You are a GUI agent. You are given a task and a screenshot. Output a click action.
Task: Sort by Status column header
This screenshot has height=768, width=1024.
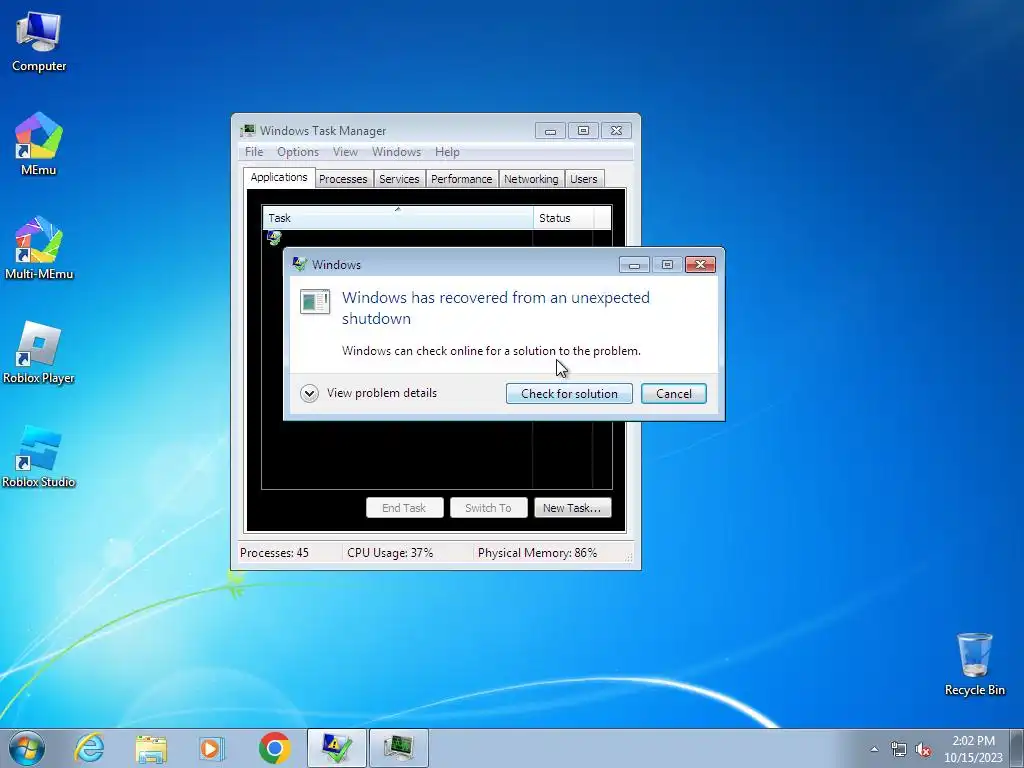(564, 218)
